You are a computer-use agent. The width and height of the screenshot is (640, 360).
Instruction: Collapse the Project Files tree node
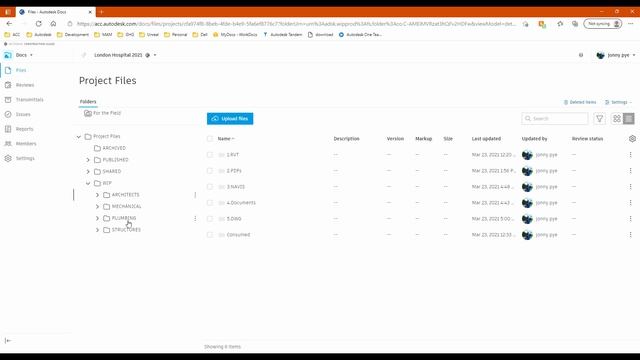click(x=79, y=137)
